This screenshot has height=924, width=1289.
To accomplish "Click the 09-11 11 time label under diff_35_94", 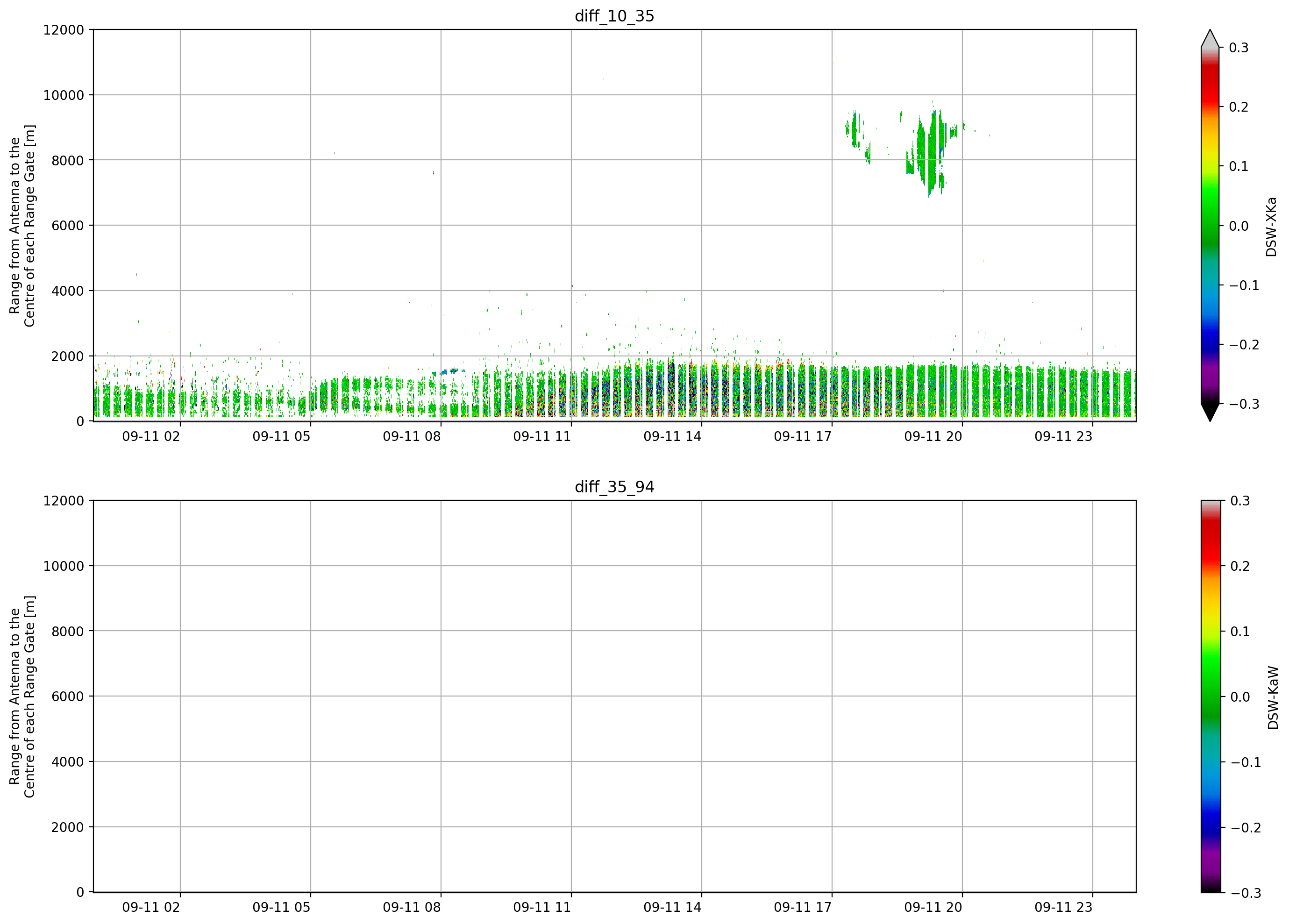I will (542, 908).
